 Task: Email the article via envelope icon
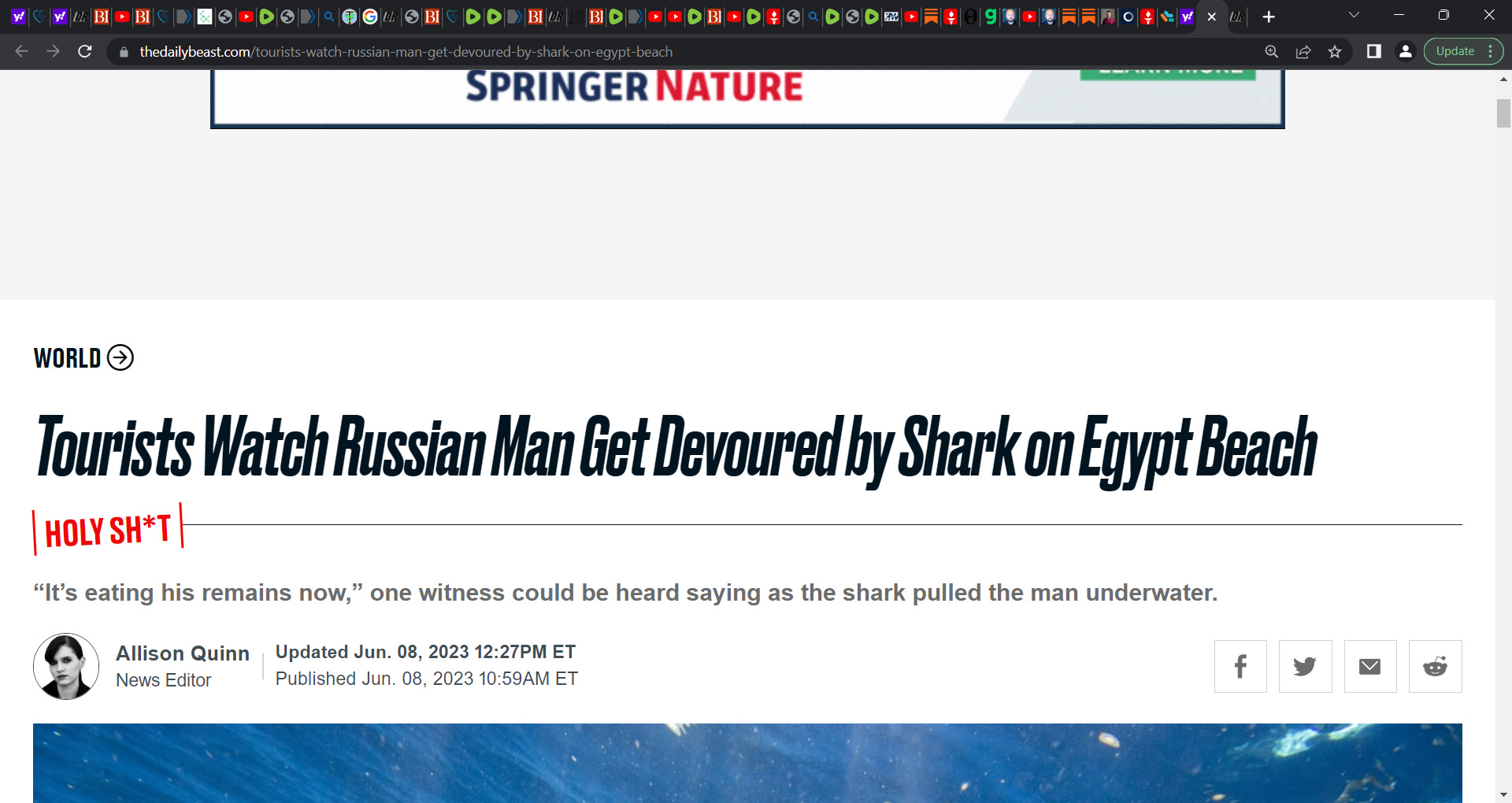point(1370,665)
